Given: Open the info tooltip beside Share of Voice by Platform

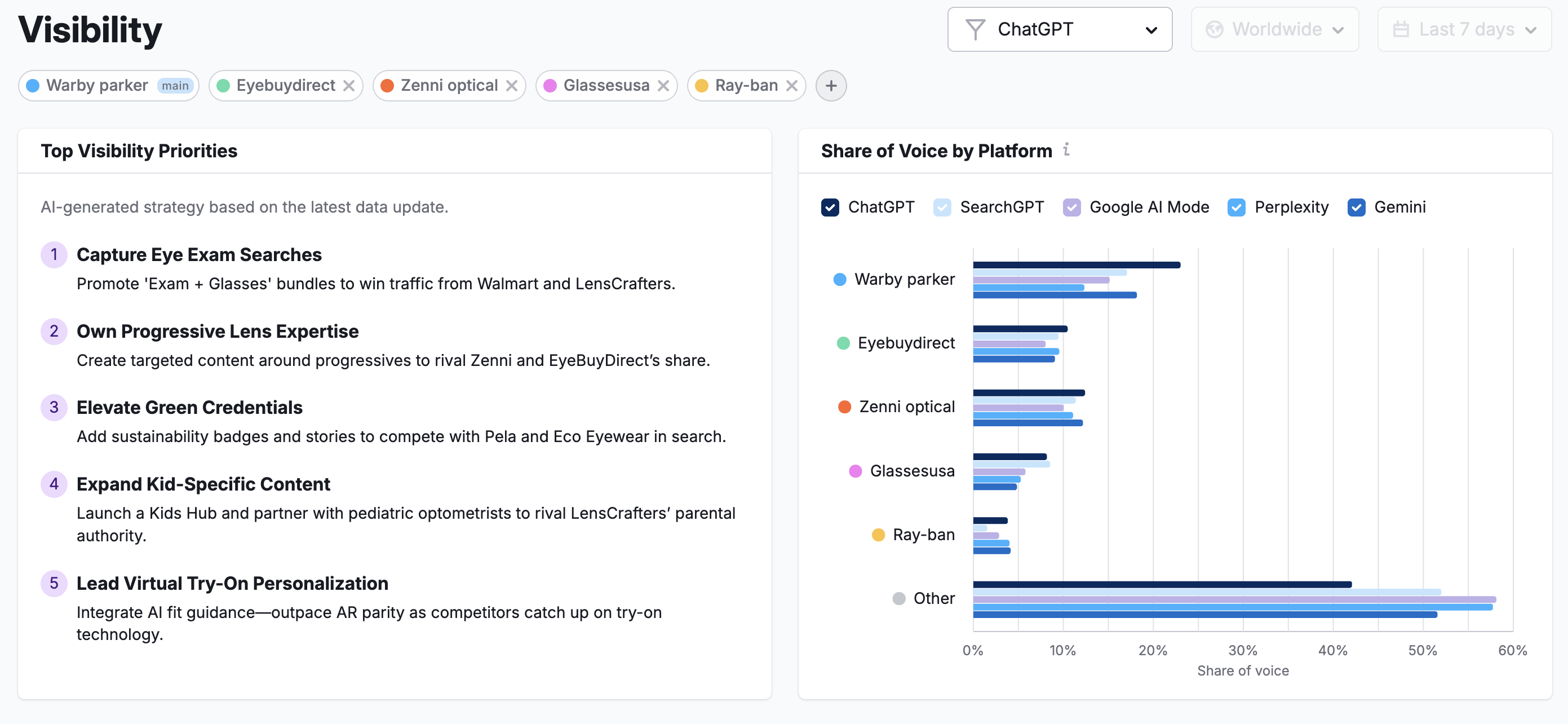Looking at the screenshot, I should point(1068,151).
